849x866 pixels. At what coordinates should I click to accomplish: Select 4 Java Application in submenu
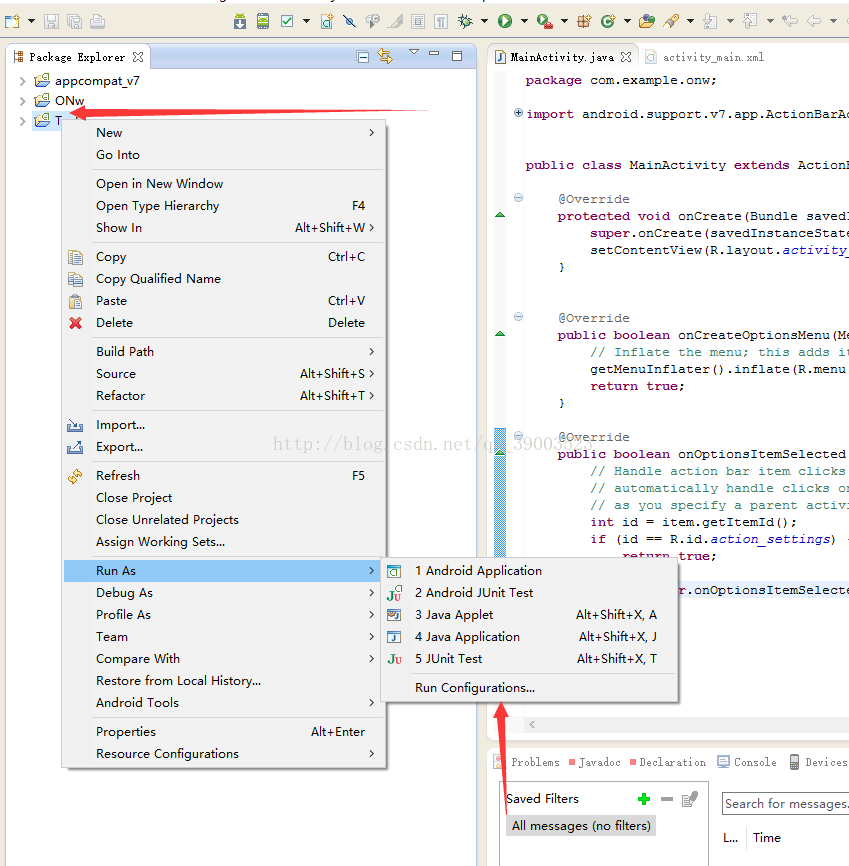point(529,637)
